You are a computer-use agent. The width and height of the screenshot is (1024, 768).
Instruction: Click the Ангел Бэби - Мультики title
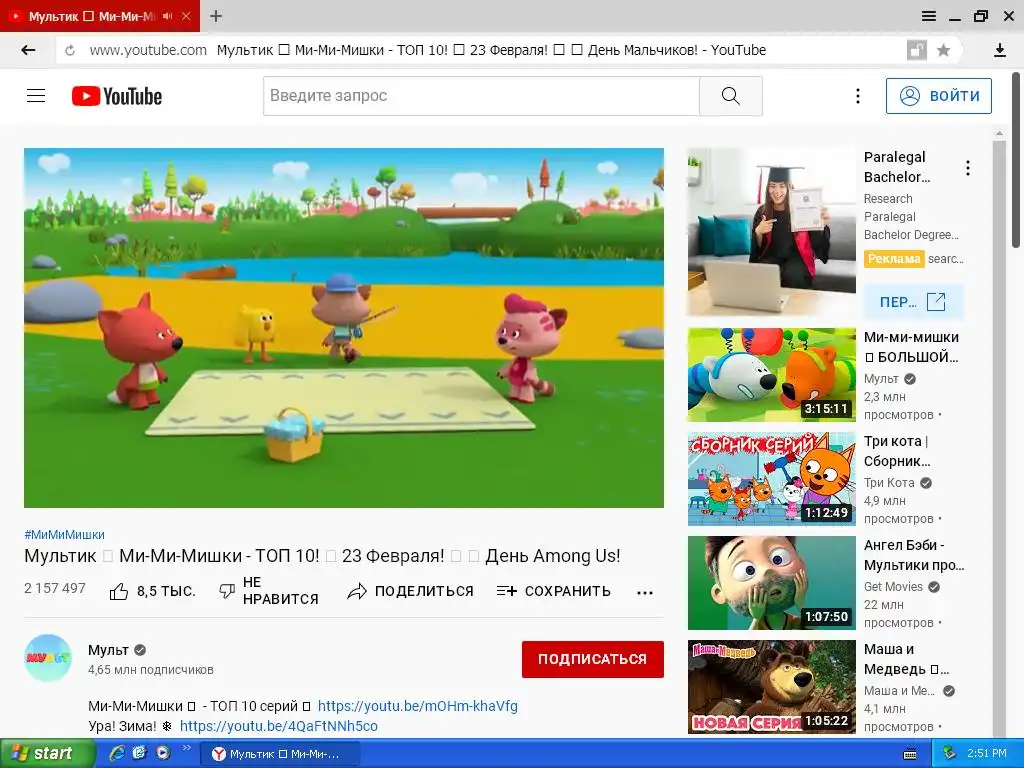(914, 555)
